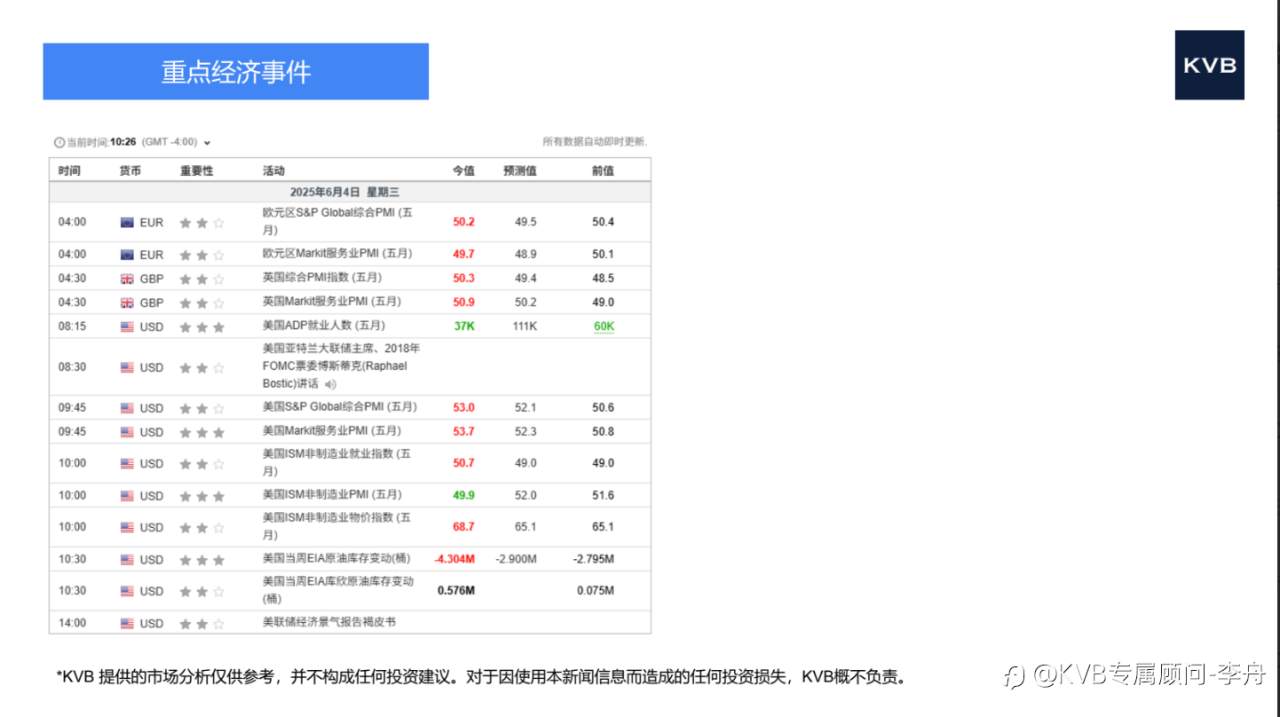Click the EUR flag in 欧元区Markit服务业PMI row
The image size is (1280, 717).
tap(127, 255)
